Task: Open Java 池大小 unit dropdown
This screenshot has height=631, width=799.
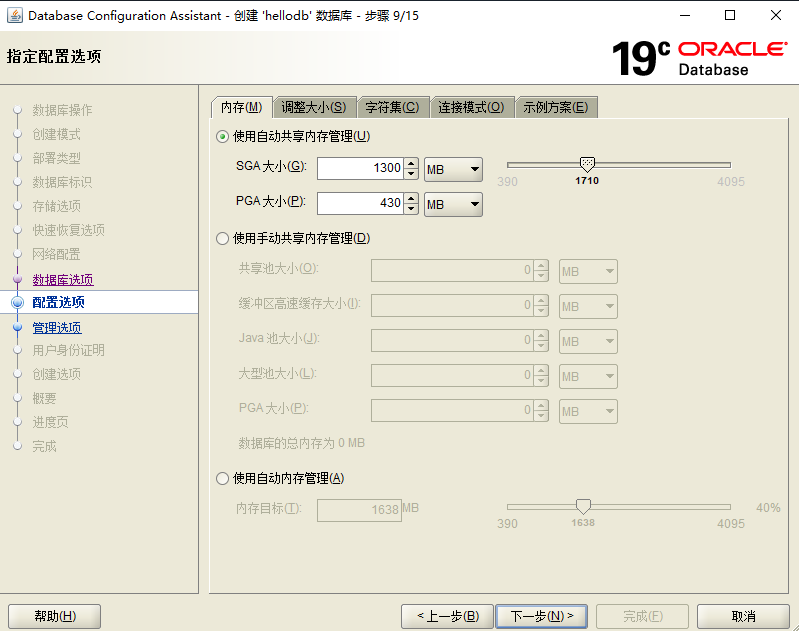Action: coord(588,341)
